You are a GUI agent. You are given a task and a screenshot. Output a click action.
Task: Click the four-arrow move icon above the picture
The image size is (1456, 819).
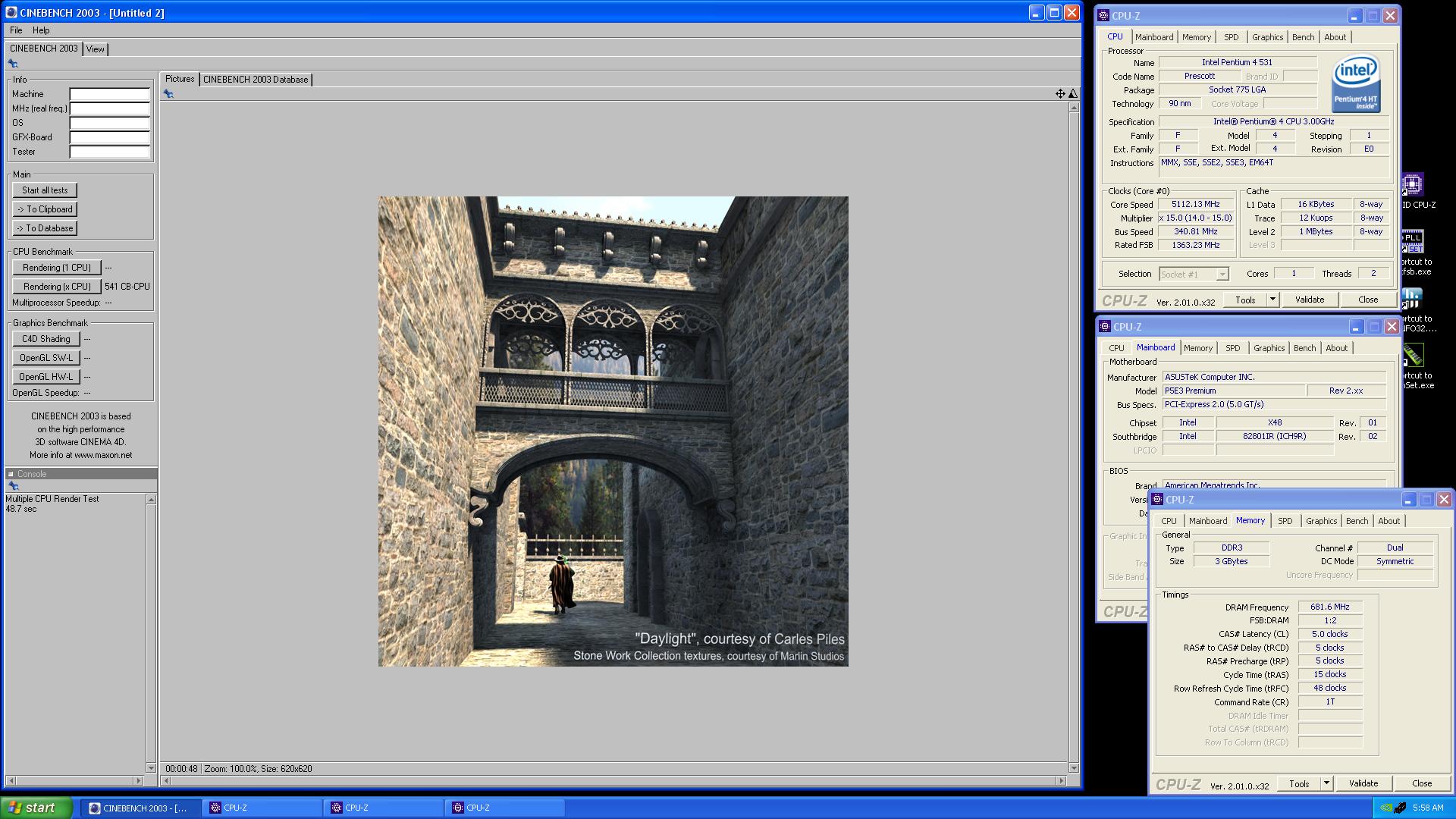(1060, 94)
